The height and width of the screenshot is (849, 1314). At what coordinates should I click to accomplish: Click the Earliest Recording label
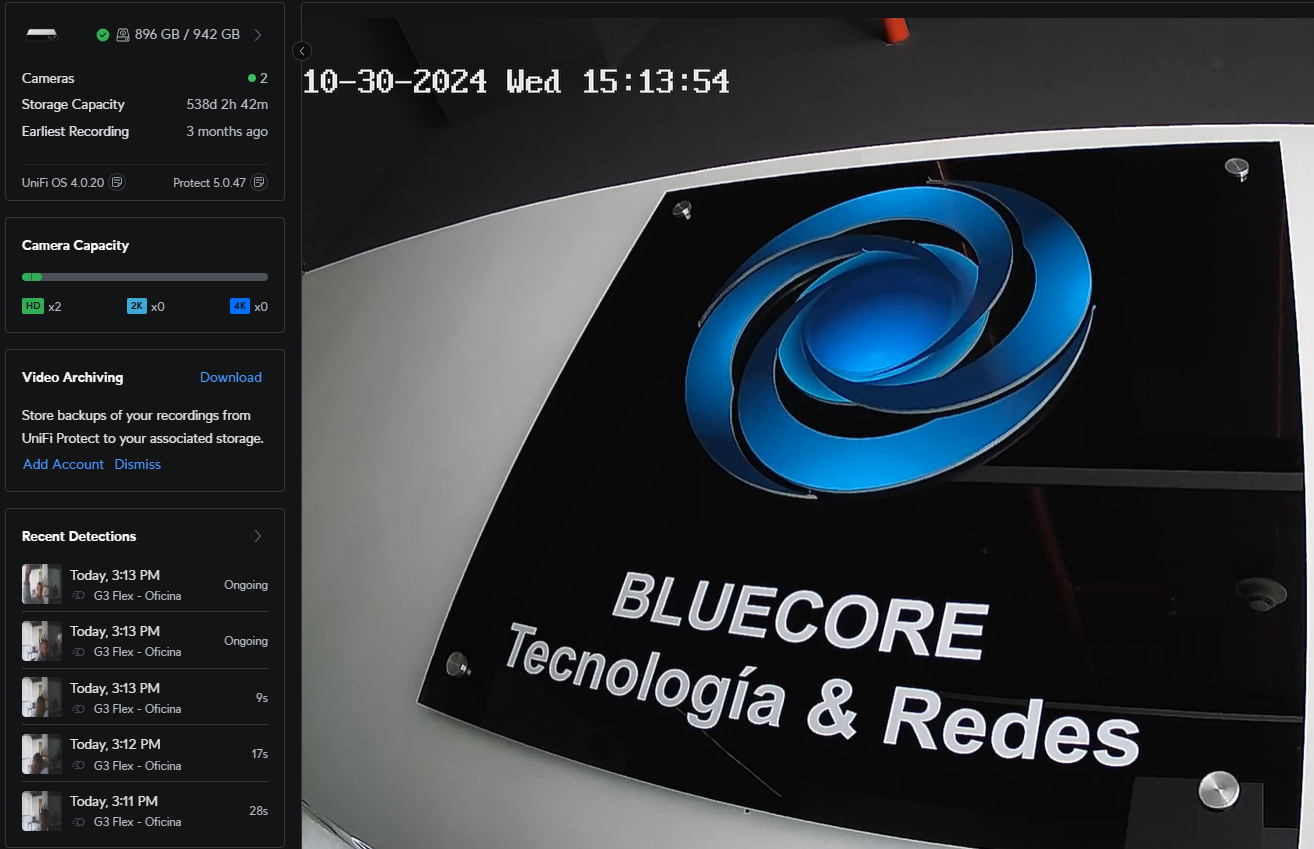tap(75, 132)
